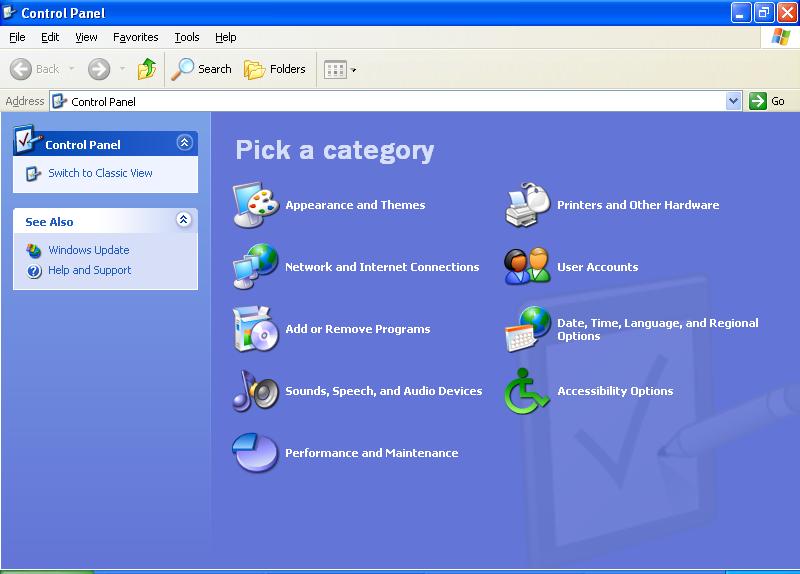Click the Switch to Classic View icon
The image size is (800, 574).
33,173
